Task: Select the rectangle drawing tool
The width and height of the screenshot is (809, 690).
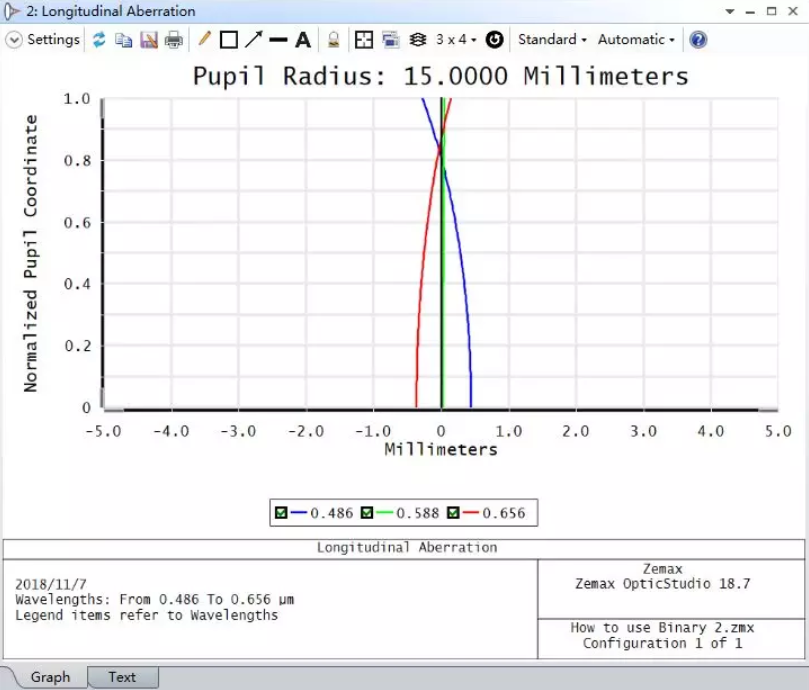Action: pos(229,40)
